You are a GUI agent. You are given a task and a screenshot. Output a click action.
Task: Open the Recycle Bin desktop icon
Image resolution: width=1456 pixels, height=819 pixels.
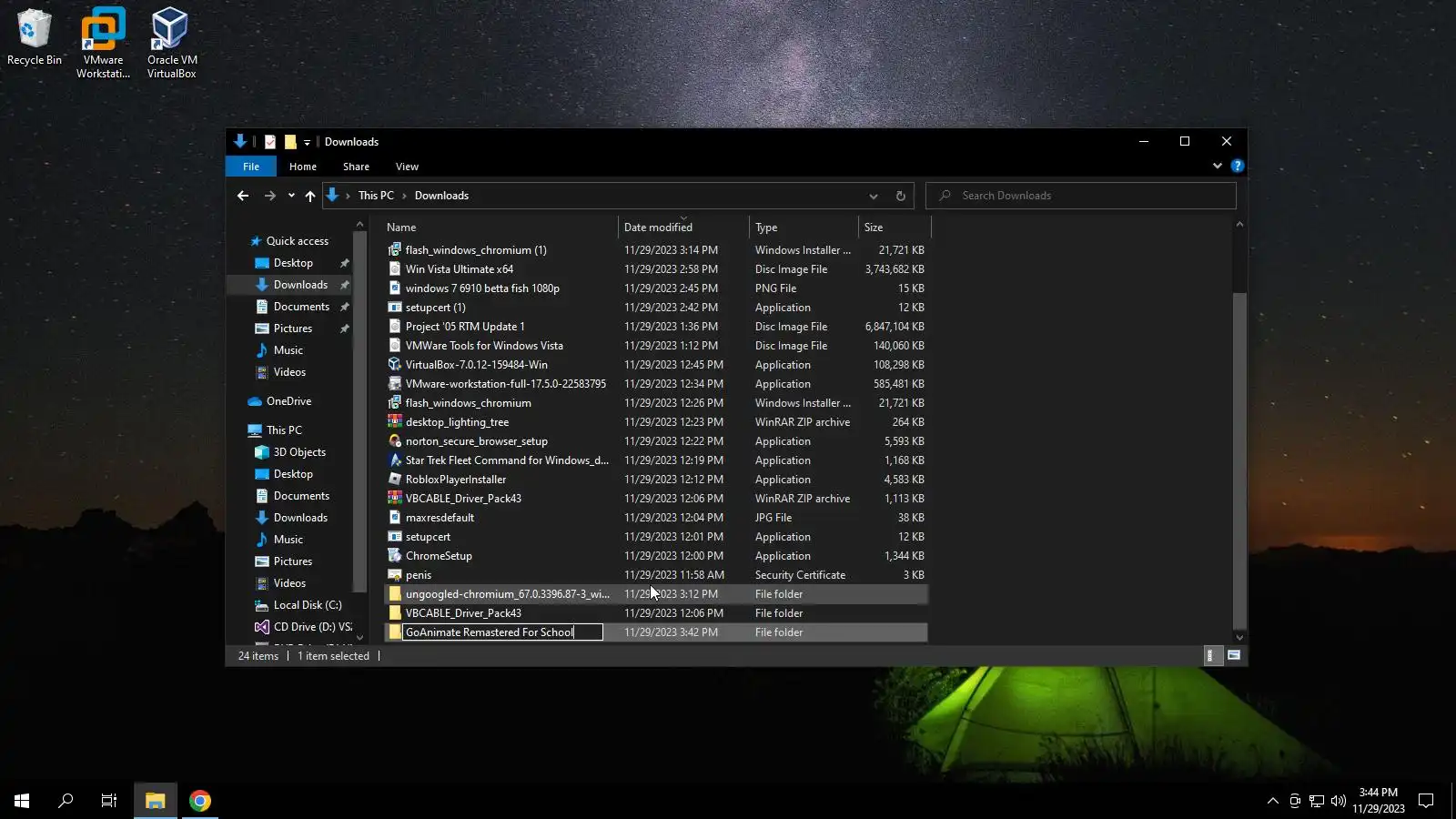click(x=35, y=36)
